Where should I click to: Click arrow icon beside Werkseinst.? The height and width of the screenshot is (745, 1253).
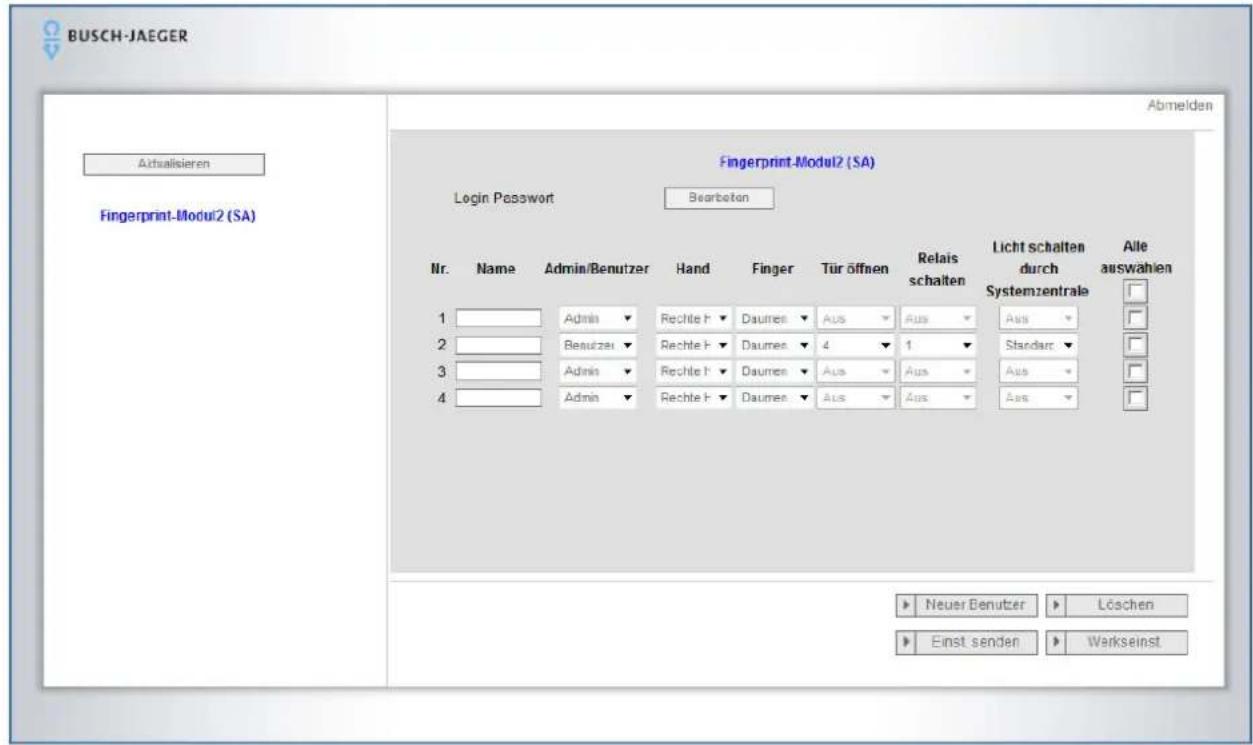(x=1055, y=643)
